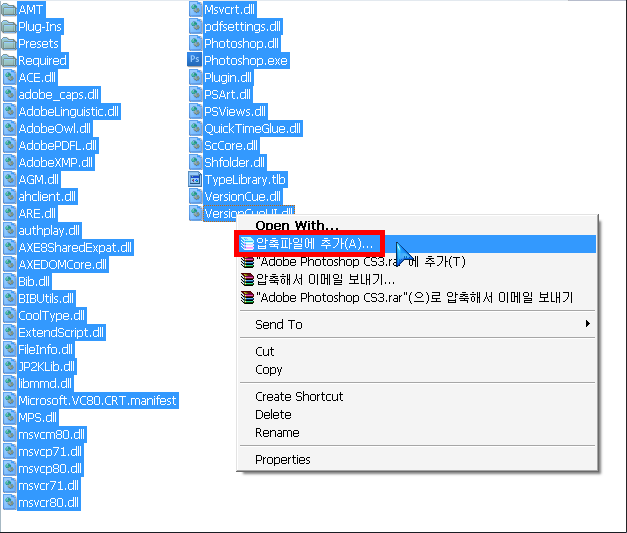This screenshot has width=627, height=533.
Task: Choose Copy from context menu
Action: click(x=417, y=369)
